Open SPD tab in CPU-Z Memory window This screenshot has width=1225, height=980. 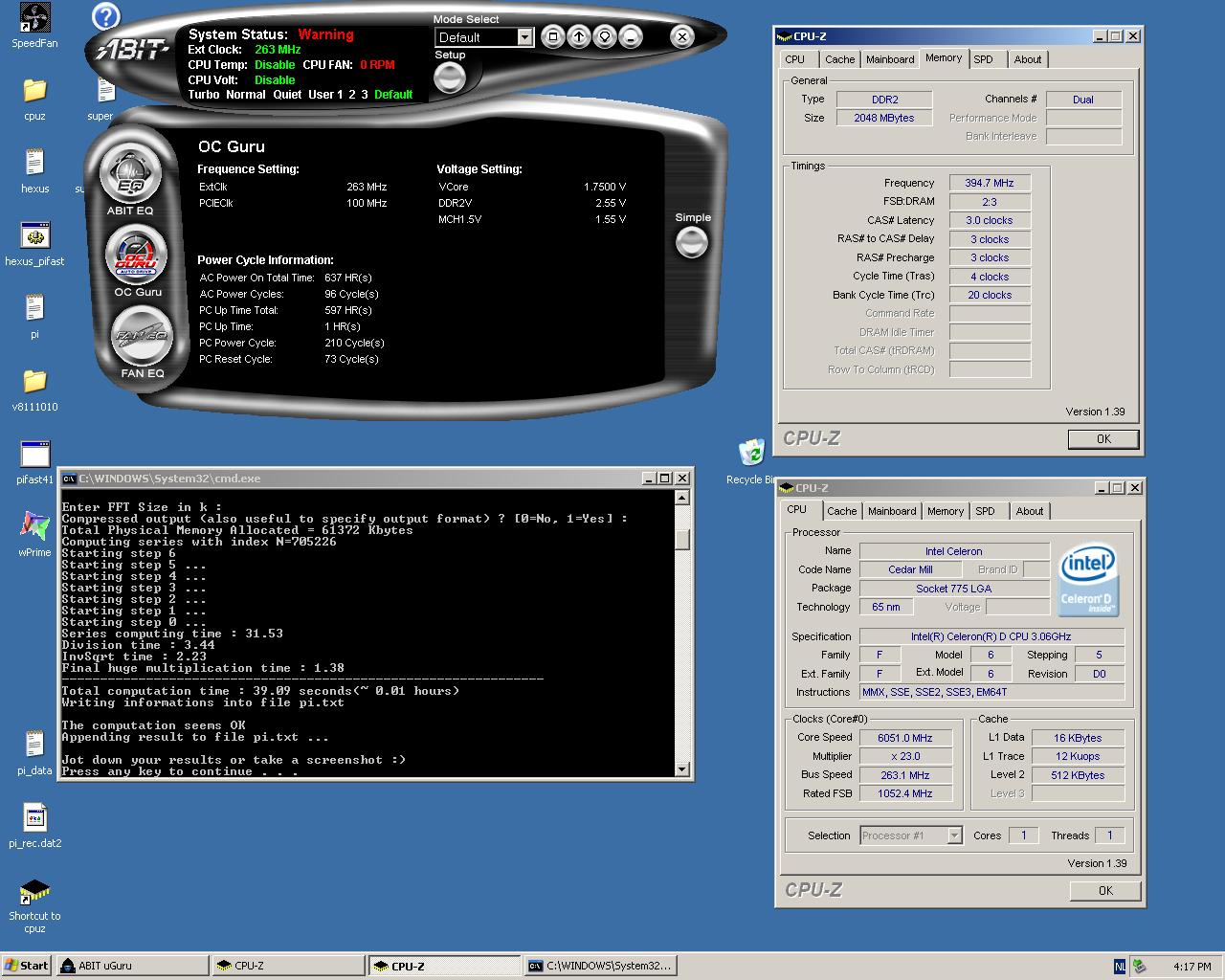click(x=984, y=59)
